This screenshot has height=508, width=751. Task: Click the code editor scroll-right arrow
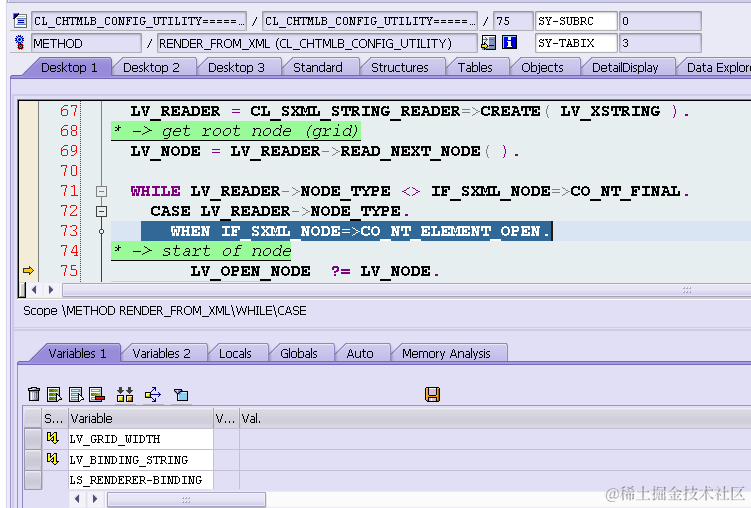tap(51, 290)
